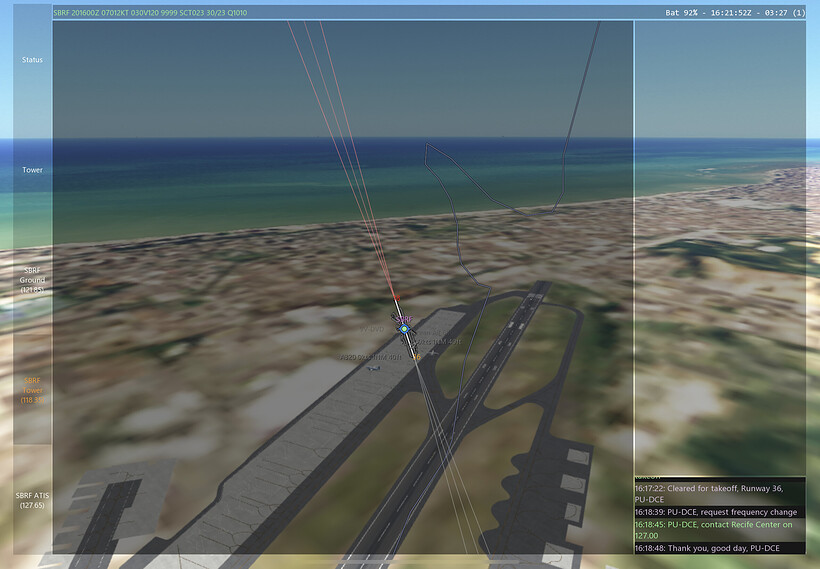Select the 16:17:22 cleared for takeoff message

click(720, 494)
